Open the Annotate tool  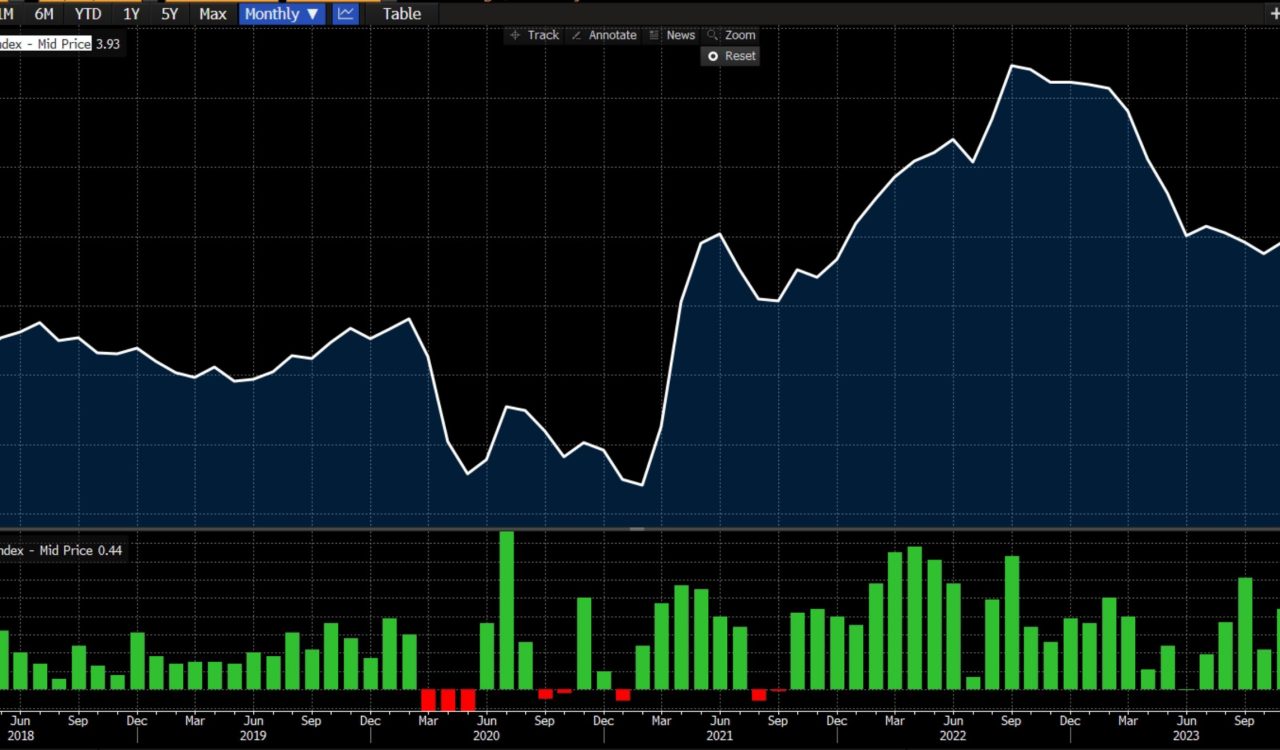click(604, 35)
